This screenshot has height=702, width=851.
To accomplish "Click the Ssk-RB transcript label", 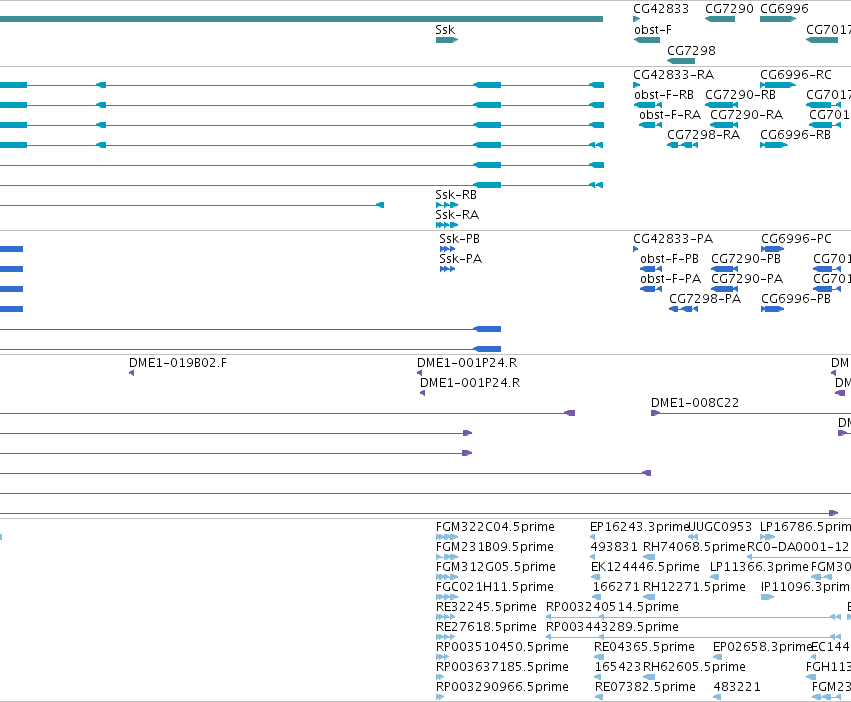I will point(456,195).
